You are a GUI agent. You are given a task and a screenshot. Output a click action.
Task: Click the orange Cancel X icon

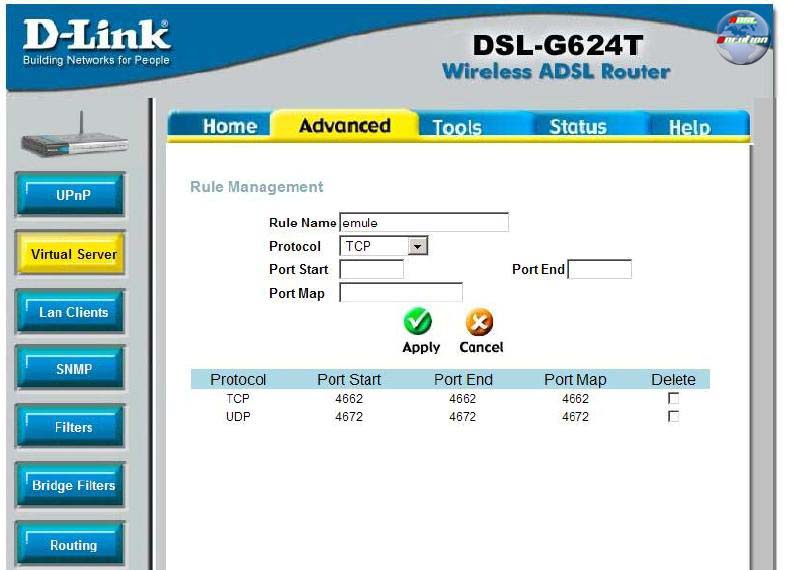coord(479,322)
